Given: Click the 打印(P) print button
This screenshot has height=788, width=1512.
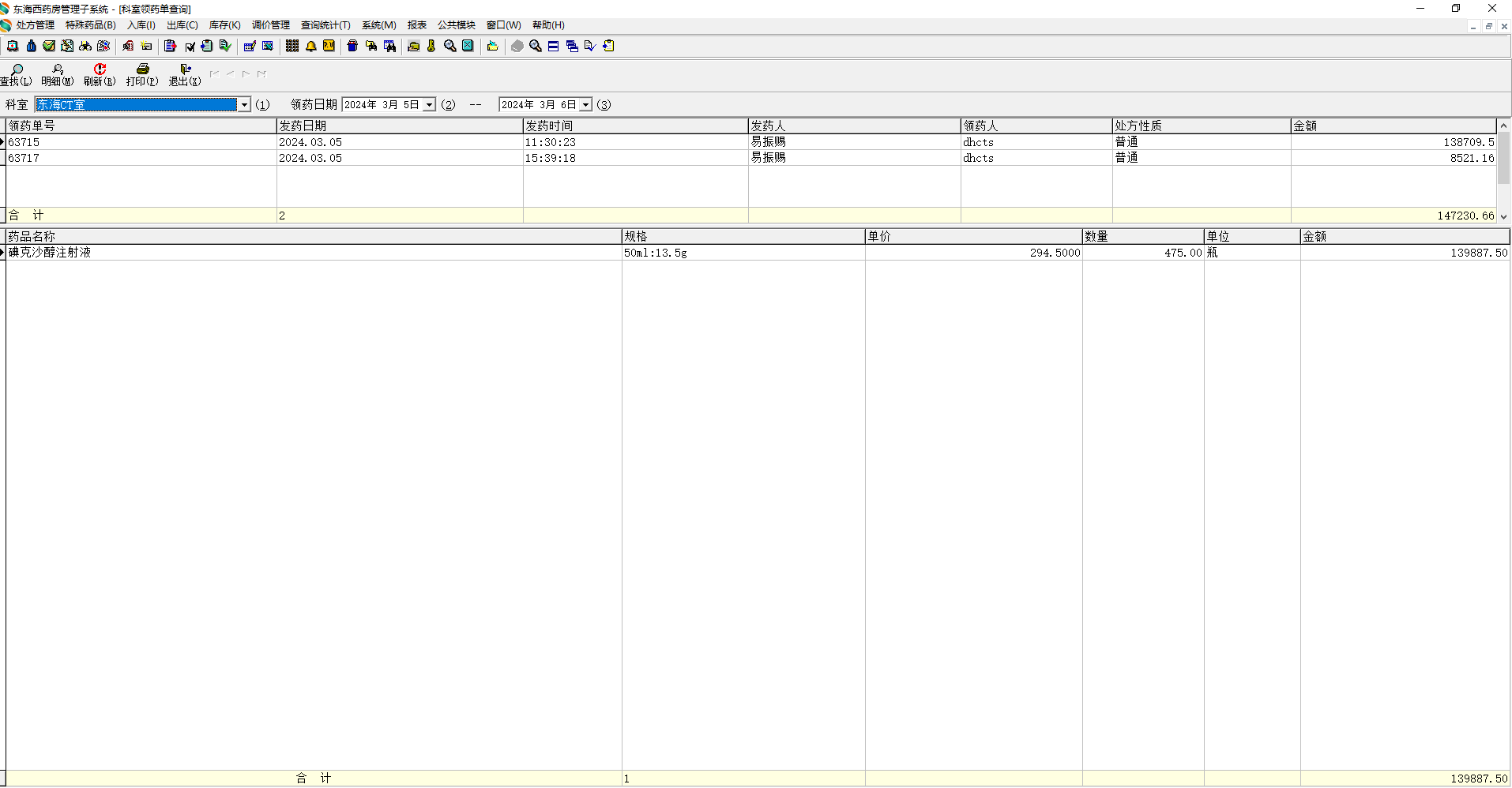Looking at the screenshot, I should click(x=142, y=75).
